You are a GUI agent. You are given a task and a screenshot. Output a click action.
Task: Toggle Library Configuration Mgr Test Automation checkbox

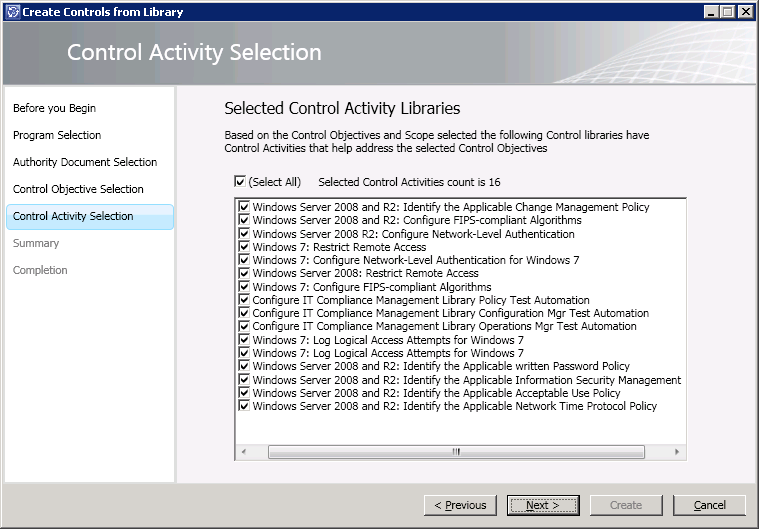pos(244,313)
